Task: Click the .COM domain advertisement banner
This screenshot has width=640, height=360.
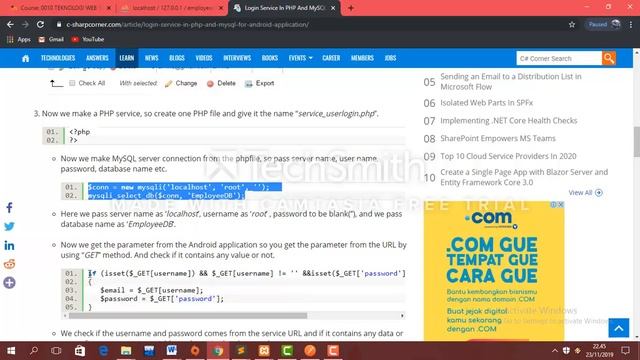Action: pyautogui.click(x=494, y=271)
